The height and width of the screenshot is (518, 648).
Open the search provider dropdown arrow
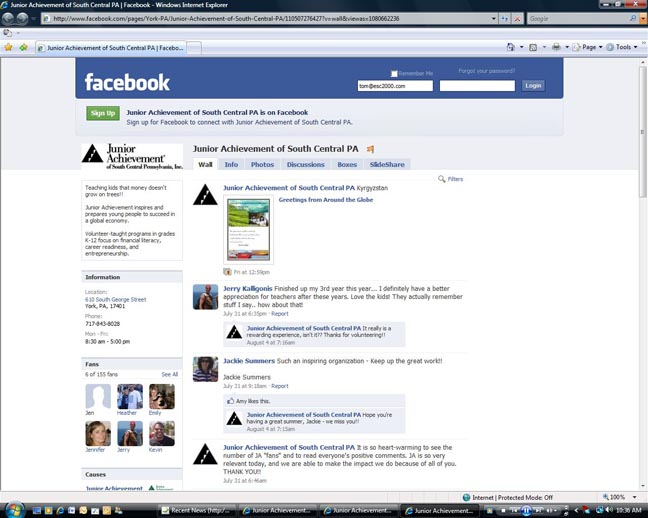click(x=643, y=19)
